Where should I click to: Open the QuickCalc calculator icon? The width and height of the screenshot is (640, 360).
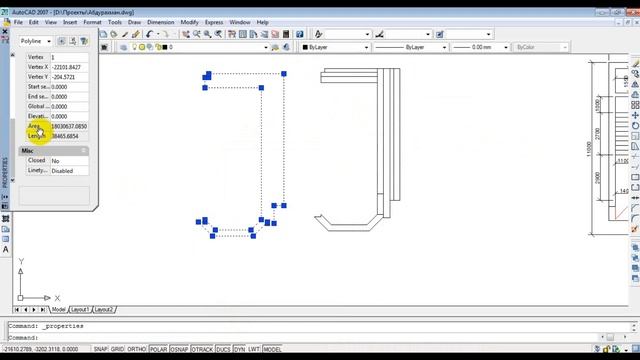coord(286,35)
